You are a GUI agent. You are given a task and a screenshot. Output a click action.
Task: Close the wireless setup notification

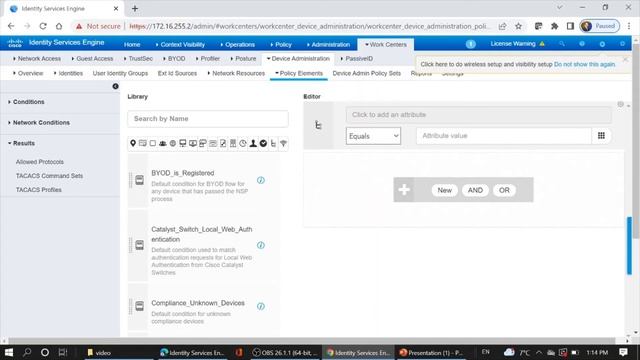[x=625, y=59]
